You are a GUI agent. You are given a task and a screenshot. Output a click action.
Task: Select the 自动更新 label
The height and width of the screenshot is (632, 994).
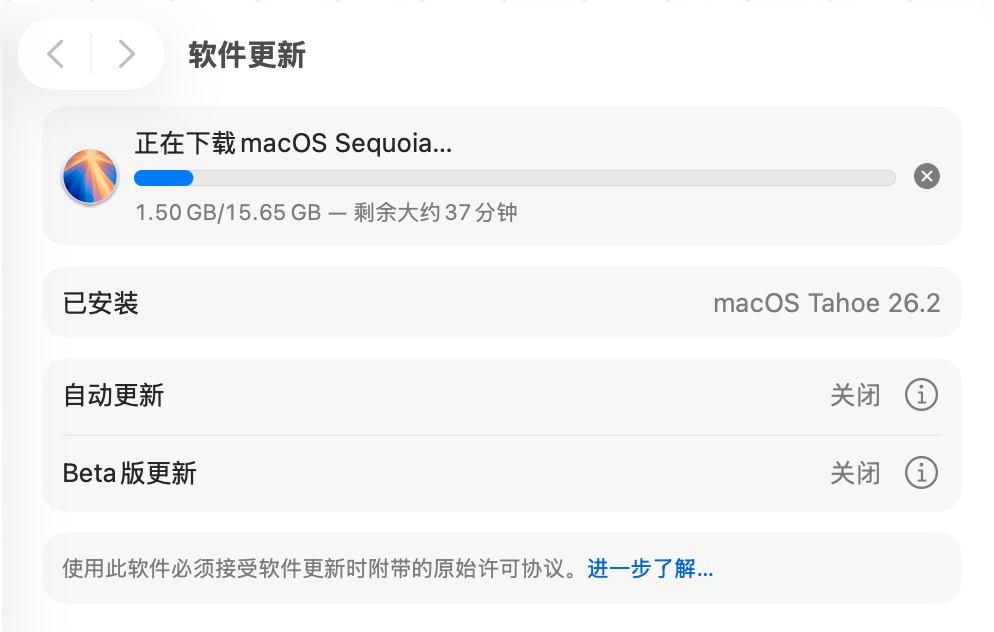pos(113,396)
